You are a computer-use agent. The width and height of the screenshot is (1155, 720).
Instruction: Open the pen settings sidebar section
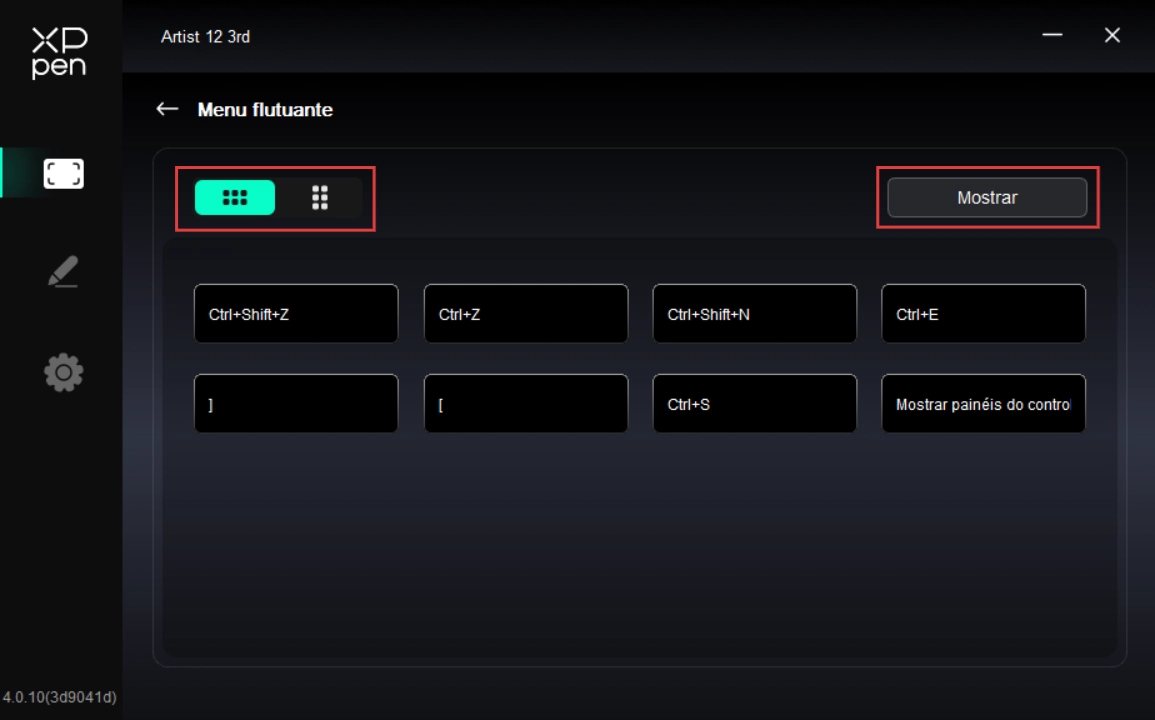[63, 272]
